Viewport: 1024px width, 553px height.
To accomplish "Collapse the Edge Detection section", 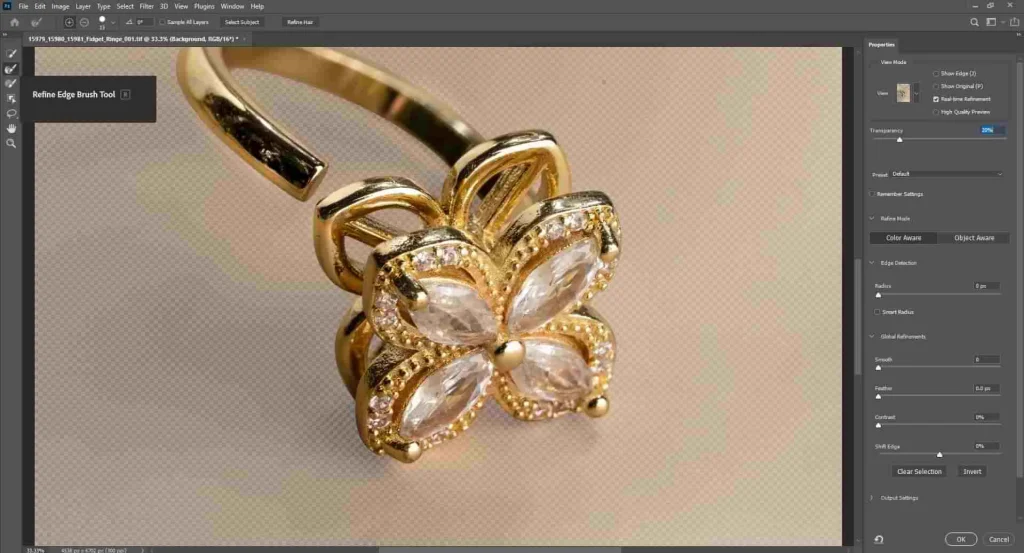I will [x=872, y=263].
